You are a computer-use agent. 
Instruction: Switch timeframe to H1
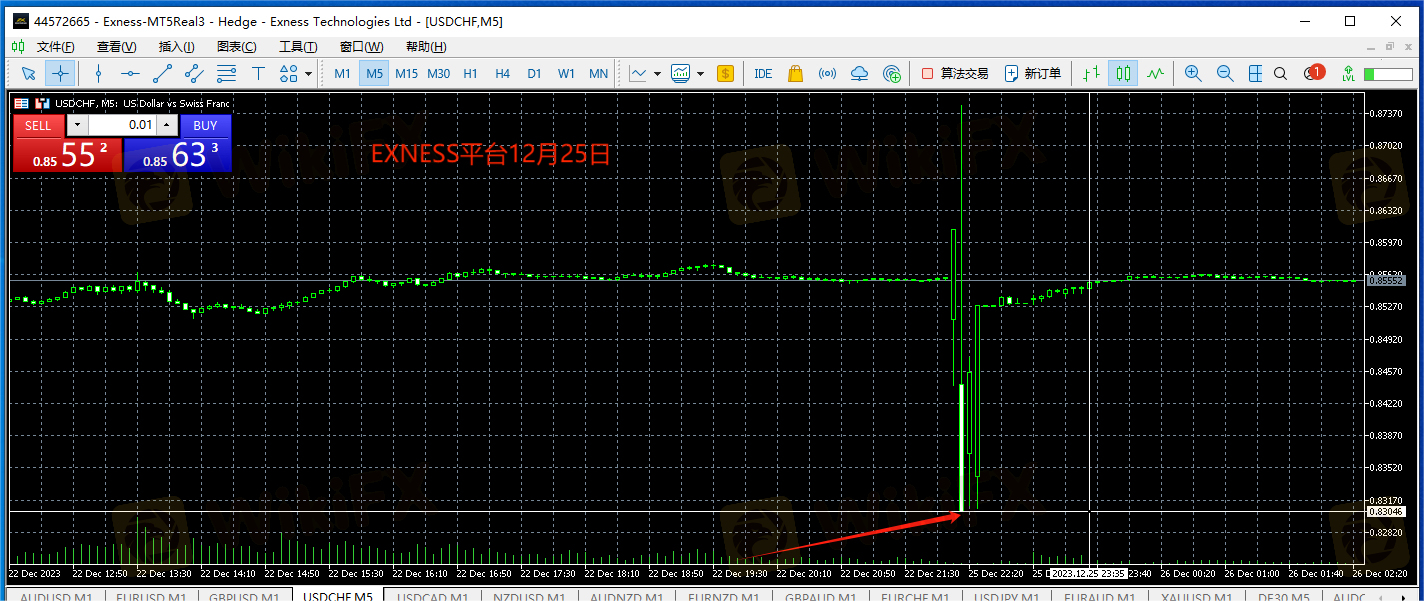pos(471,73)
